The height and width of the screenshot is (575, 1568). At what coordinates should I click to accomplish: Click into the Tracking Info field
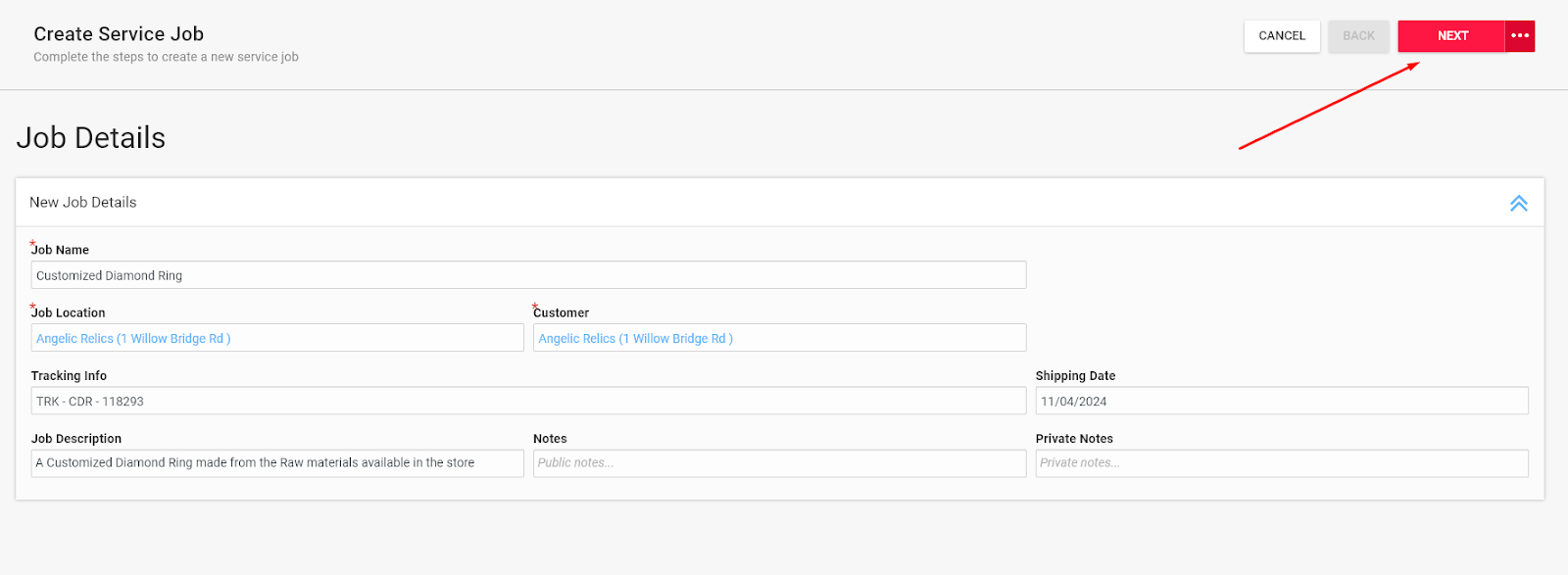[x=528, y=401]
